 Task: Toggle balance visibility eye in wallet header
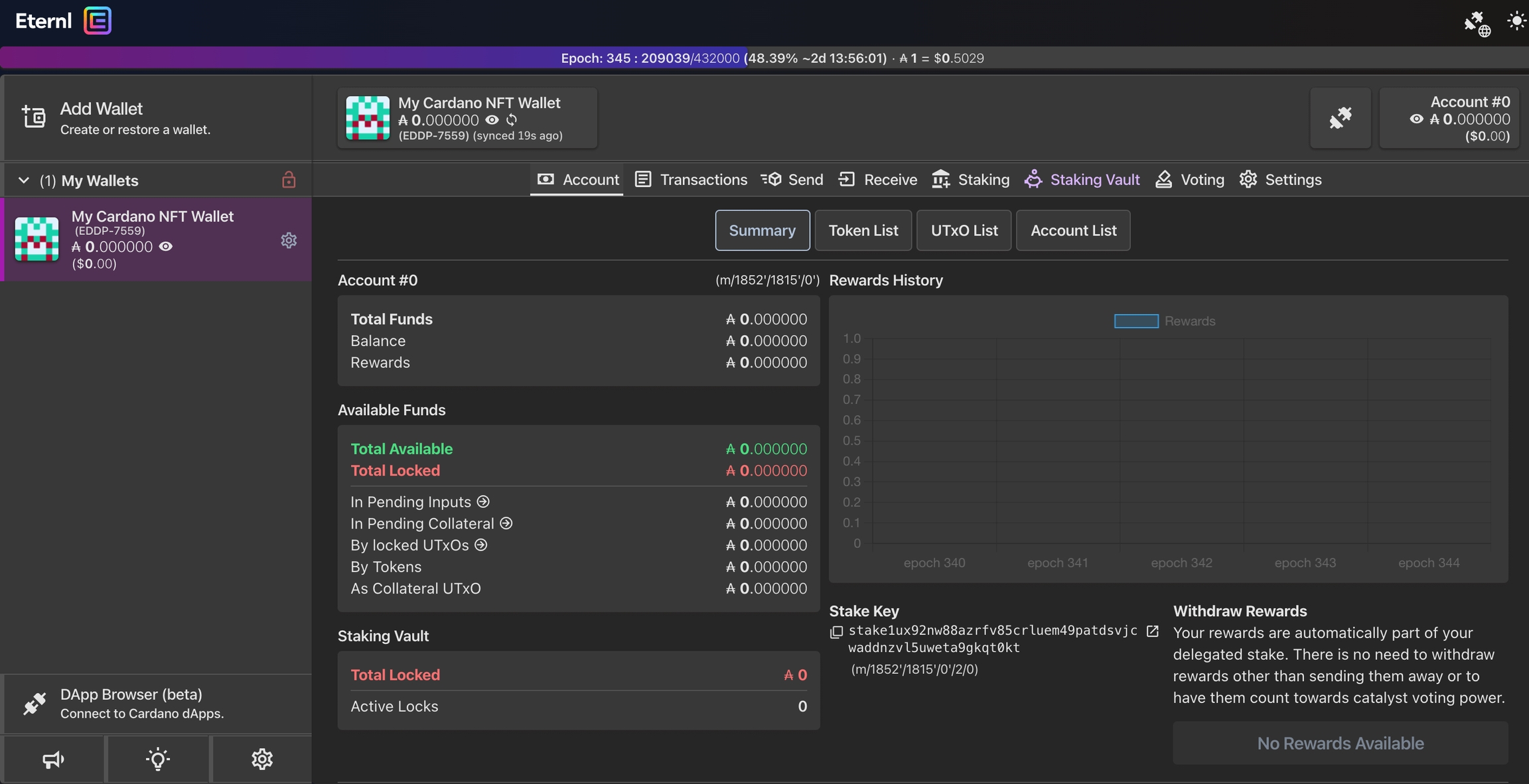click(x=492, y=120)
